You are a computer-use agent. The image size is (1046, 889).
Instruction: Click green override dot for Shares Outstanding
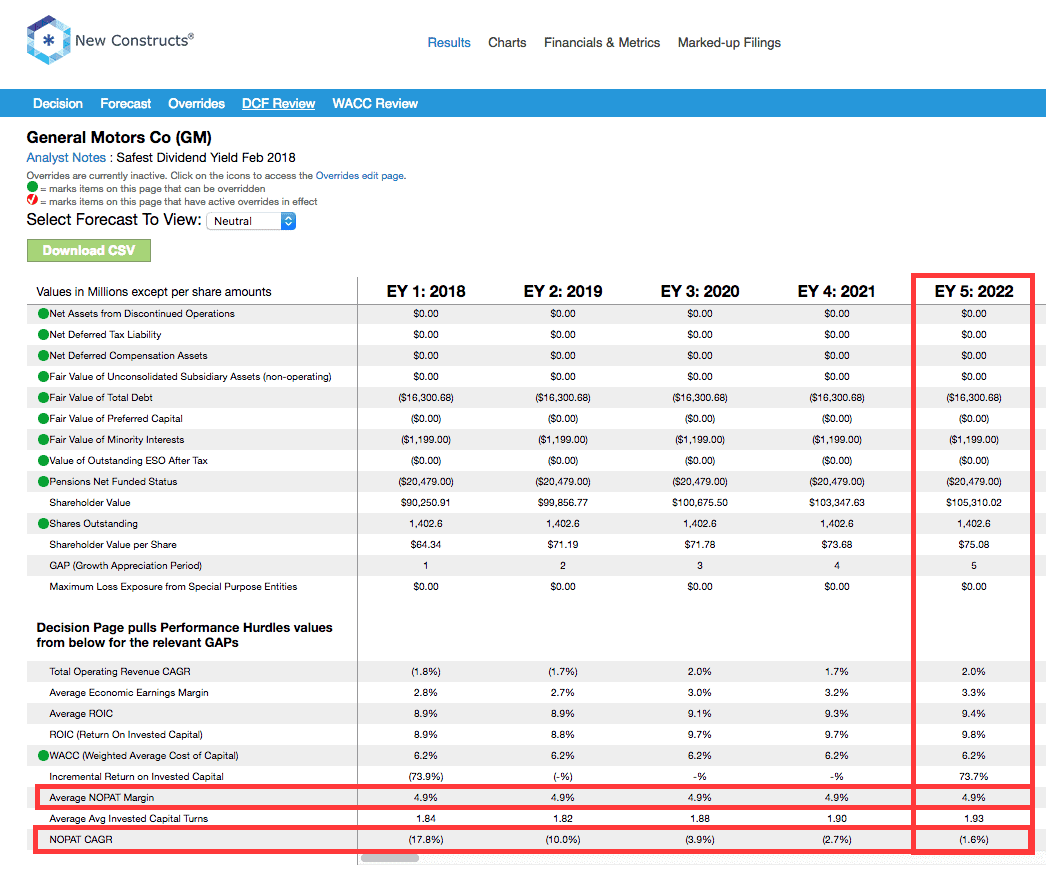click(x=43, y=524)
